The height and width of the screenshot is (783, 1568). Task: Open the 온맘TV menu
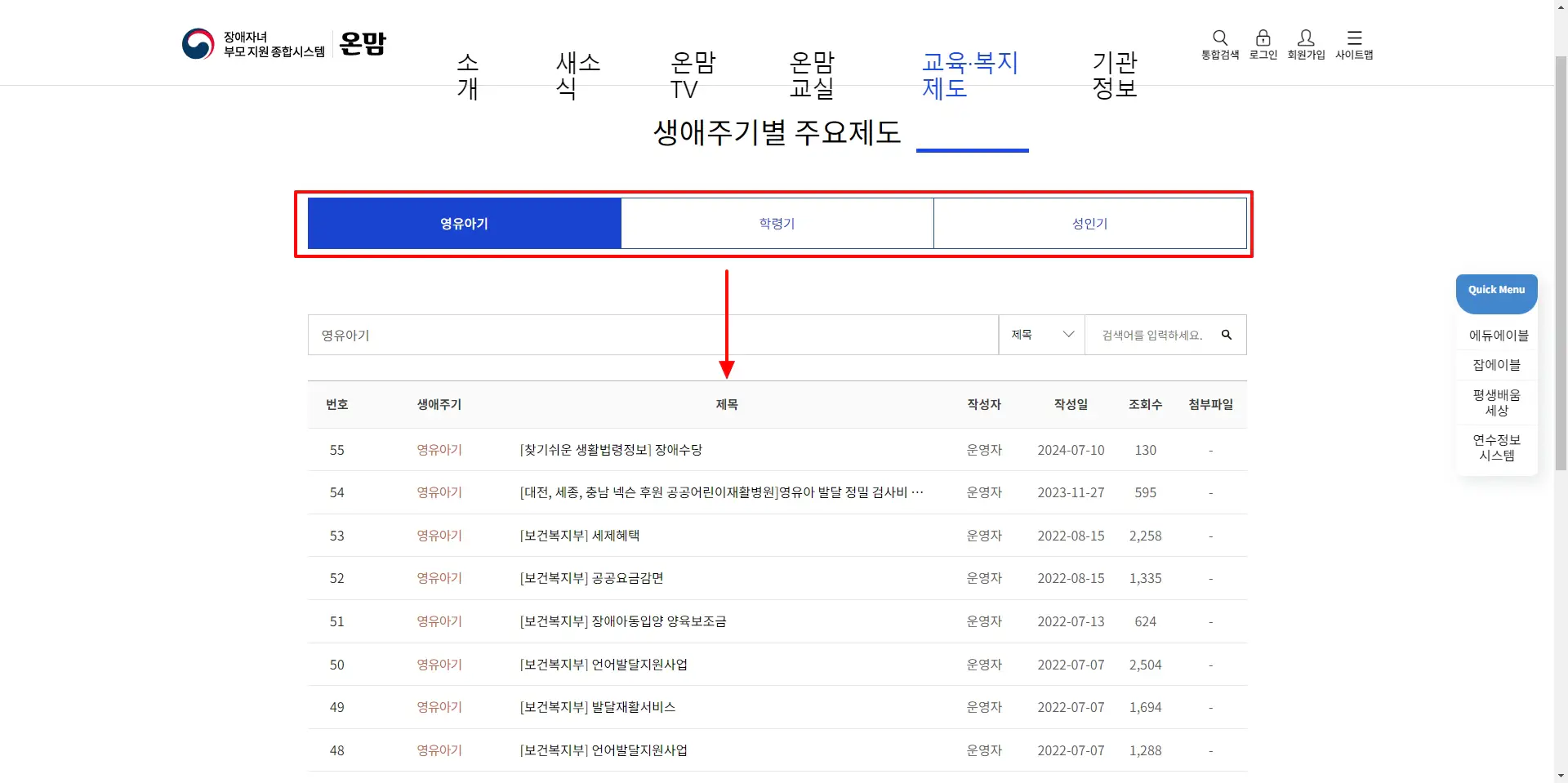click(x=693, y=75)
